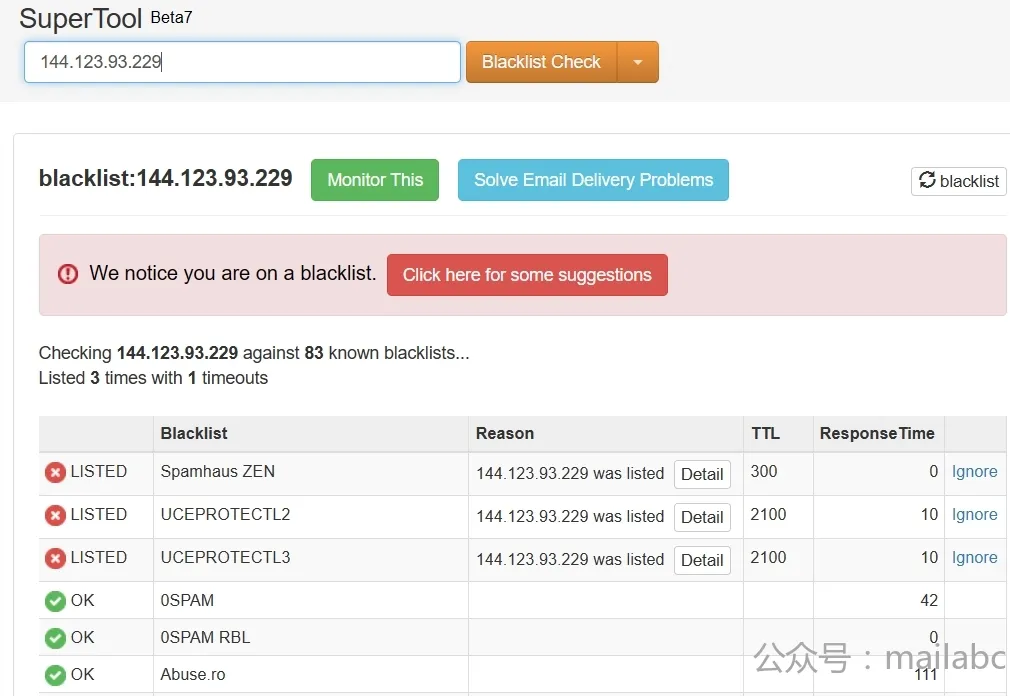The image size is (1010, 696).
Task: Click the red LISTED icon for UCEPROTECTL2
Action: click(55, 516)
